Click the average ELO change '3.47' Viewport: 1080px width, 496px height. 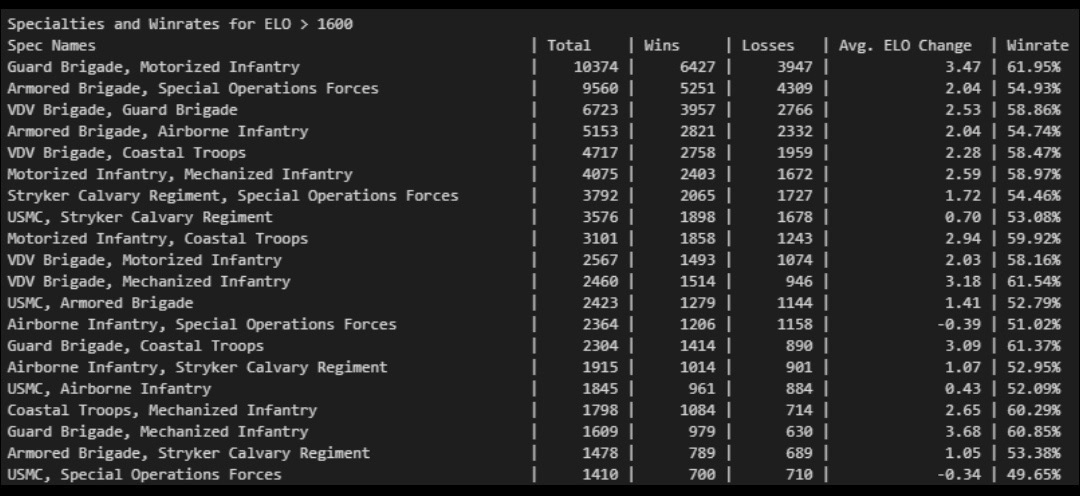pyautogui.click(x=963, y=67)
